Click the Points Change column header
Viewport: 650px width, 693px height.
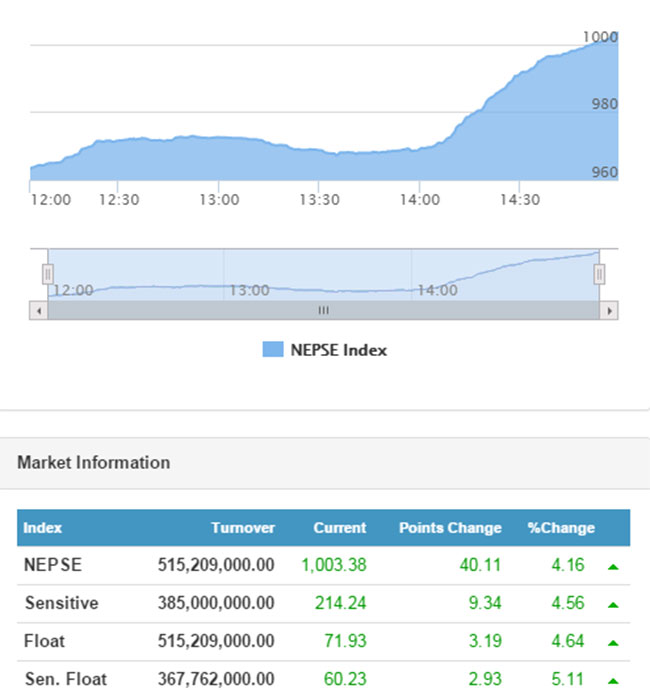(x=450, y=528)
